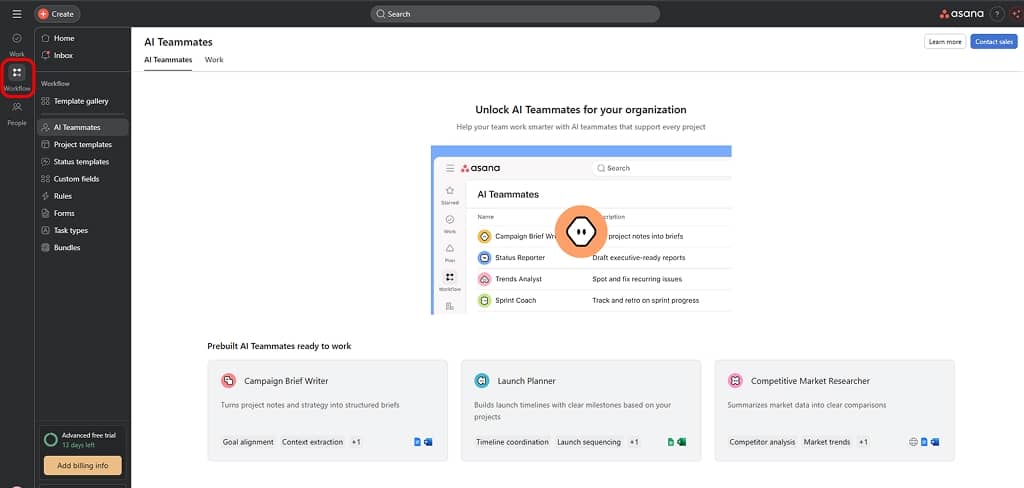Open the Work section in the left rail
This screenshot has width=1024, height=488.
point(17,44)
